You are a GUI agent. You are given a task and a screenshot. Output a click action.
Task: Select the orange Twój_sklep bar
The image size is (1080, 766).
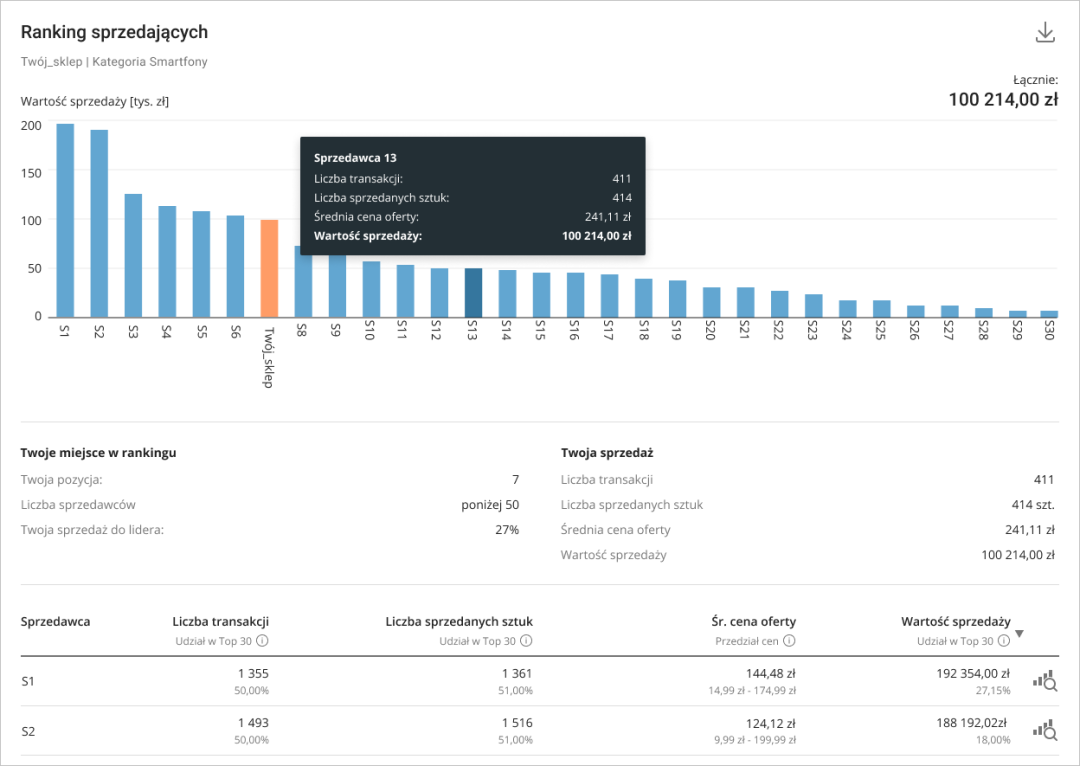269,268
